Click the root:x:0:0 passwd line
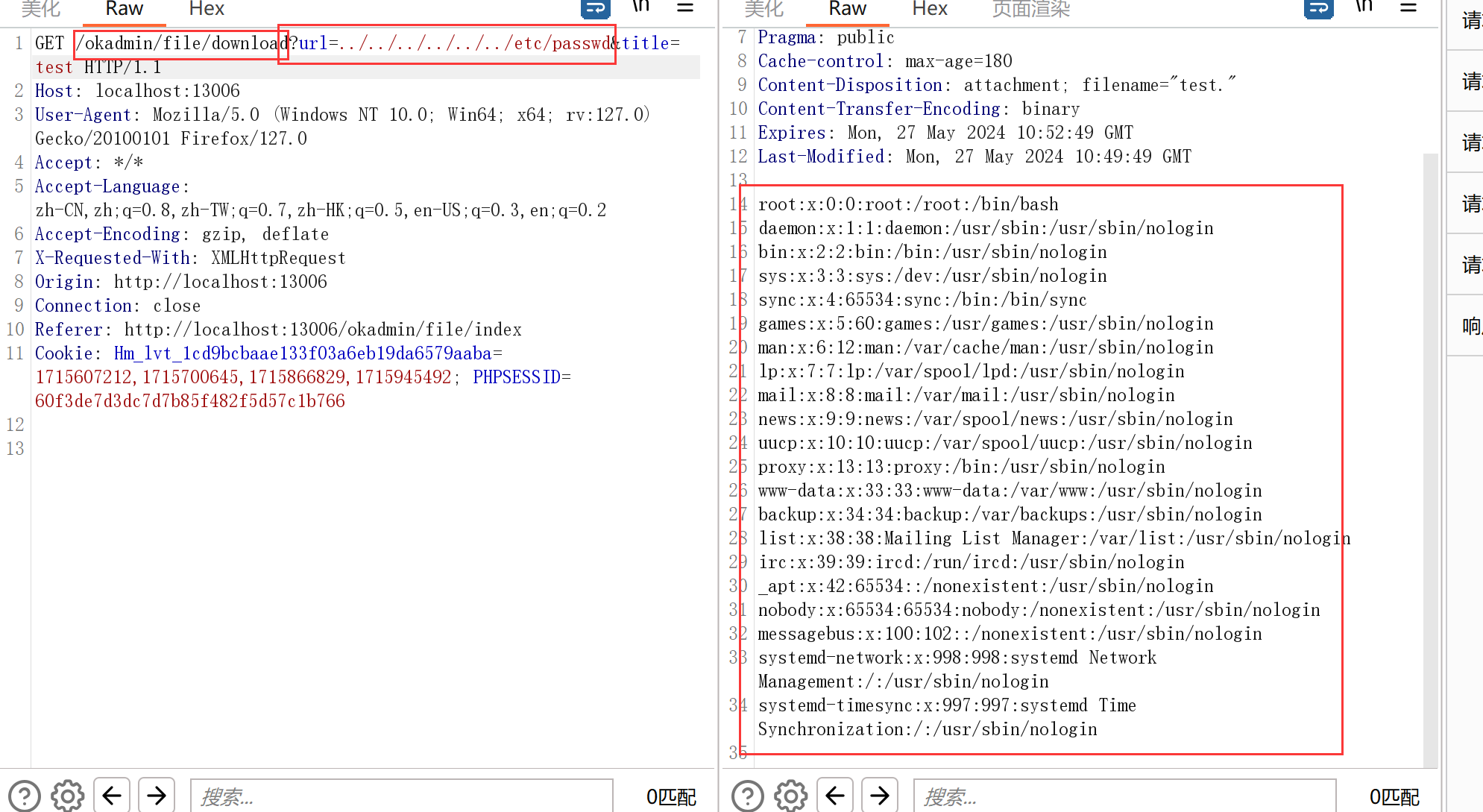This screenshot has width=1483, height=812. click(908, 204)
